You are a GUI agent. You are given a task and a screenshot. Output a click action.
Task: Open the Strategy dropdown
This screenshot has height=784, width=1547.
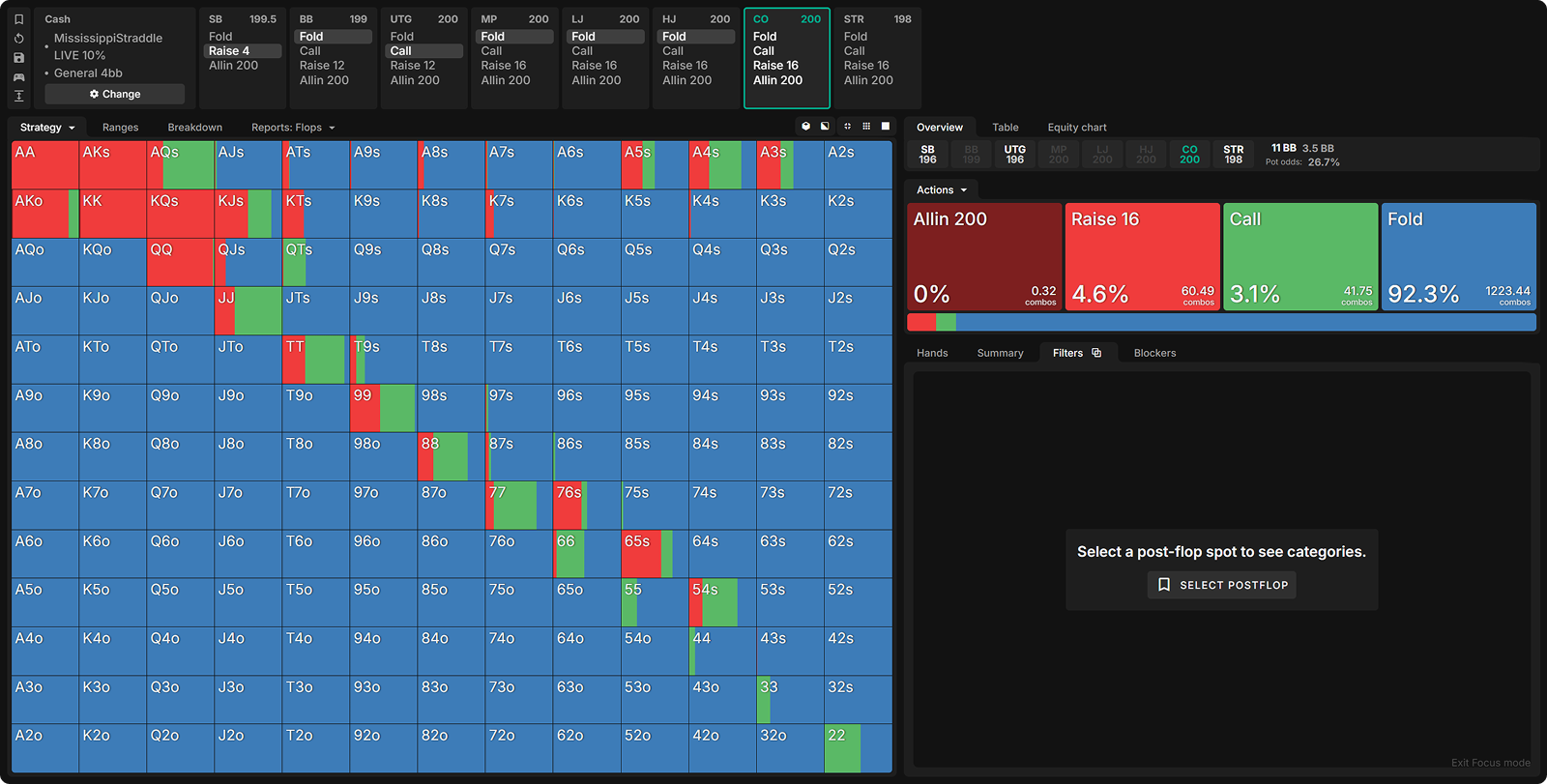coord(46,128)
